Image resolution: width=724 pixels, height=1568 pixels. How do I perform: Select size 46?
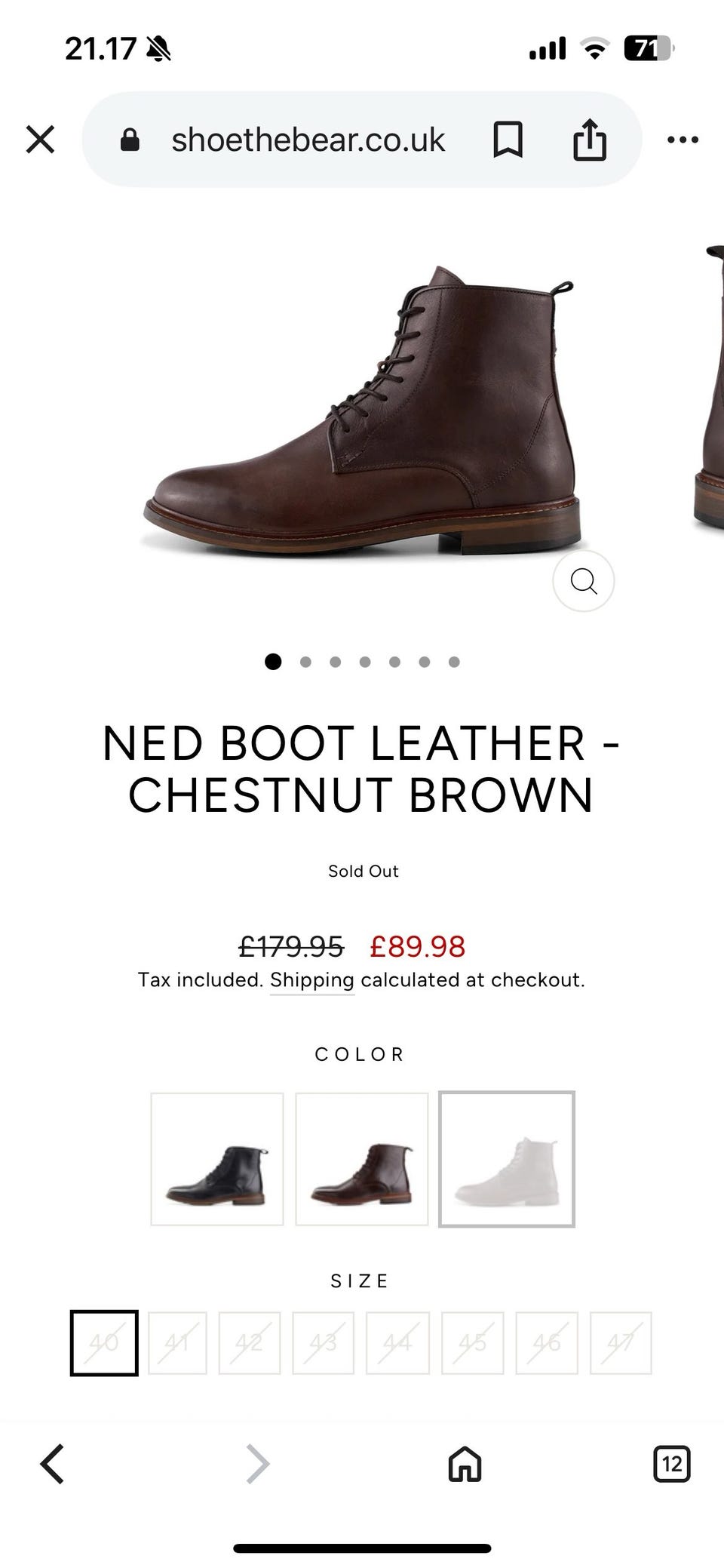click(546, 1342)
